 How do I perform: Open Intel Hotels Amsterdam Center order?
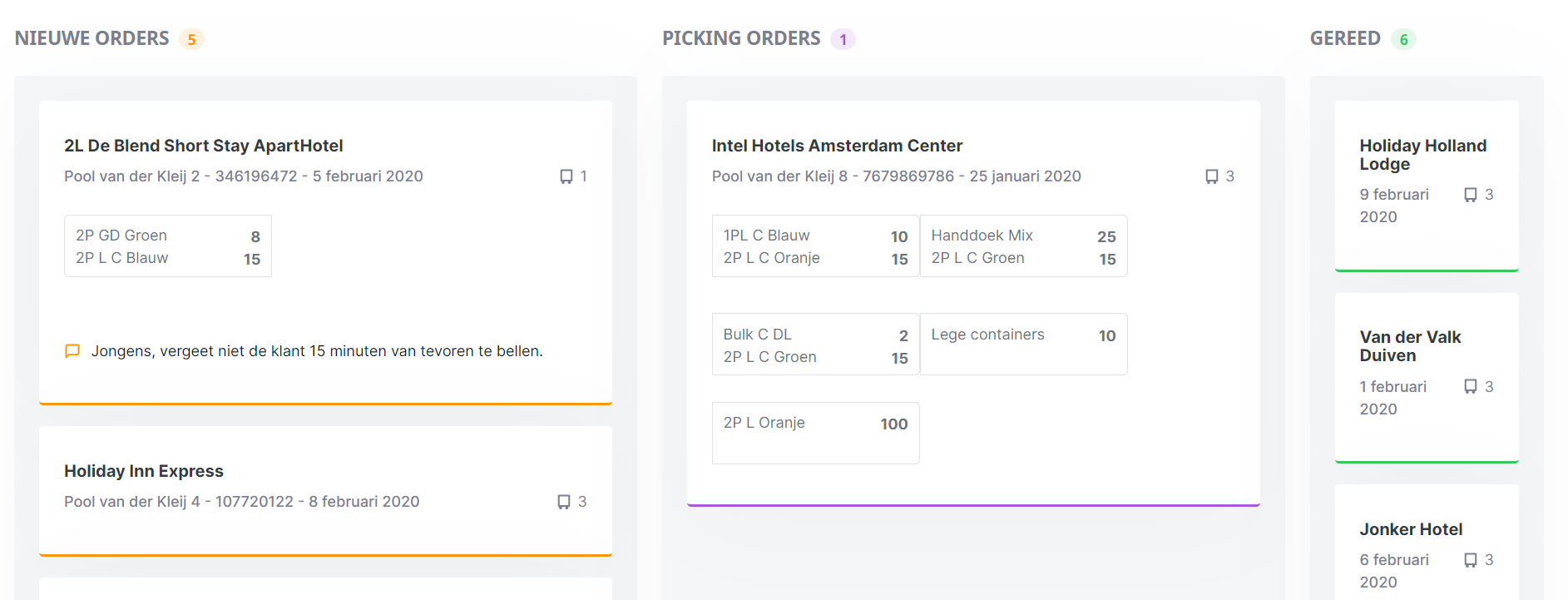pos(837,146)
